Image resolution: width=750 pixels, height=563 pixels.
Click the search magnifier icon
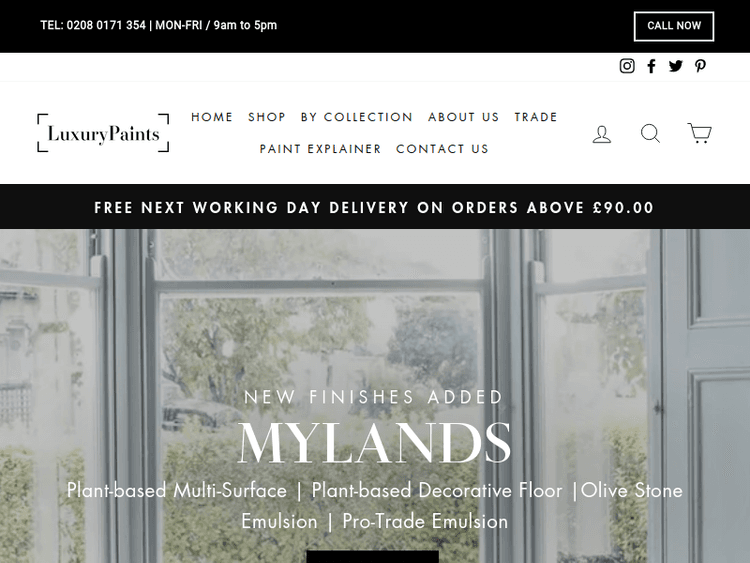click(x=651, y=133)
